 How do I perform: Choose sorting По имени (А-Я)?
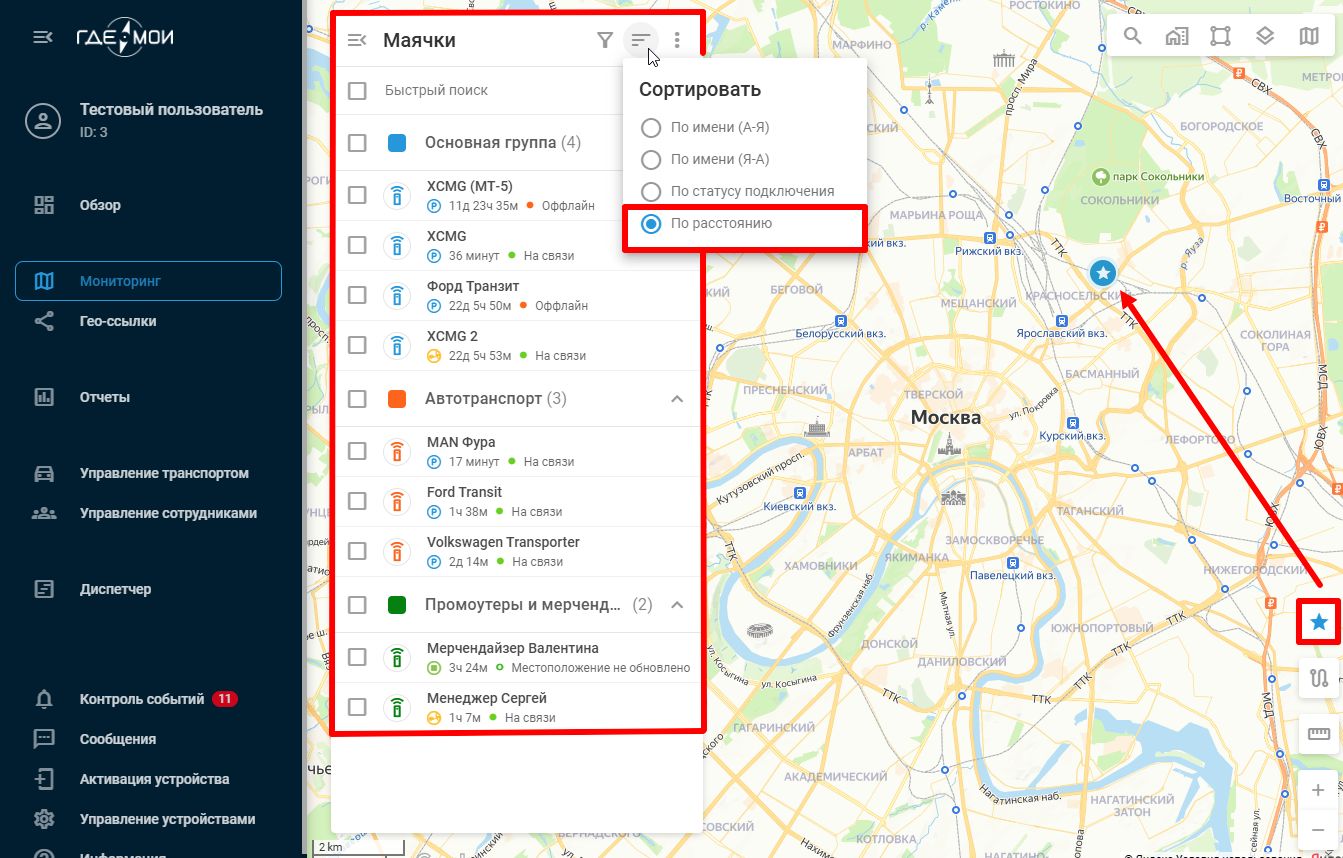point(651,128)
